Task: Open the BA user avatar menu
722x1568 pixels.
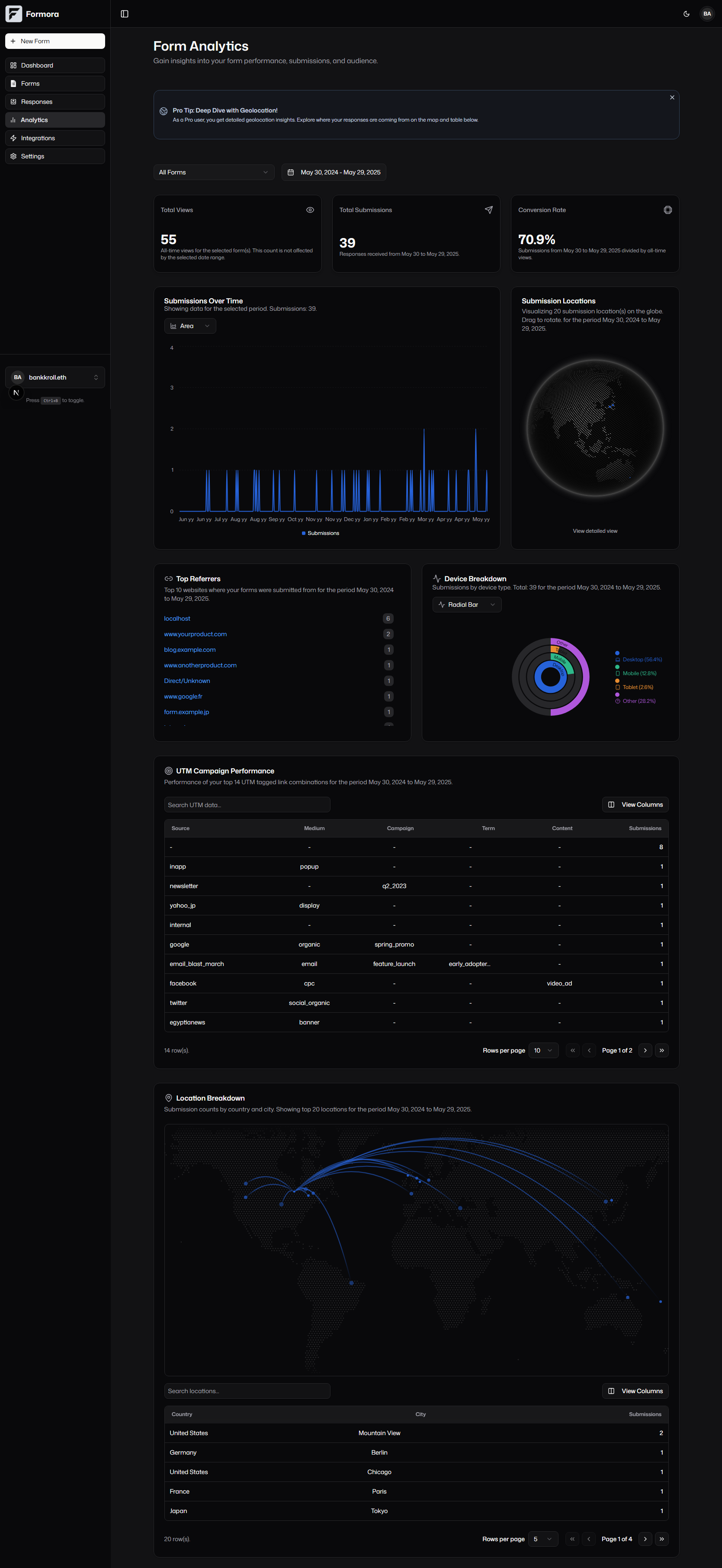Action: [706, 14]
